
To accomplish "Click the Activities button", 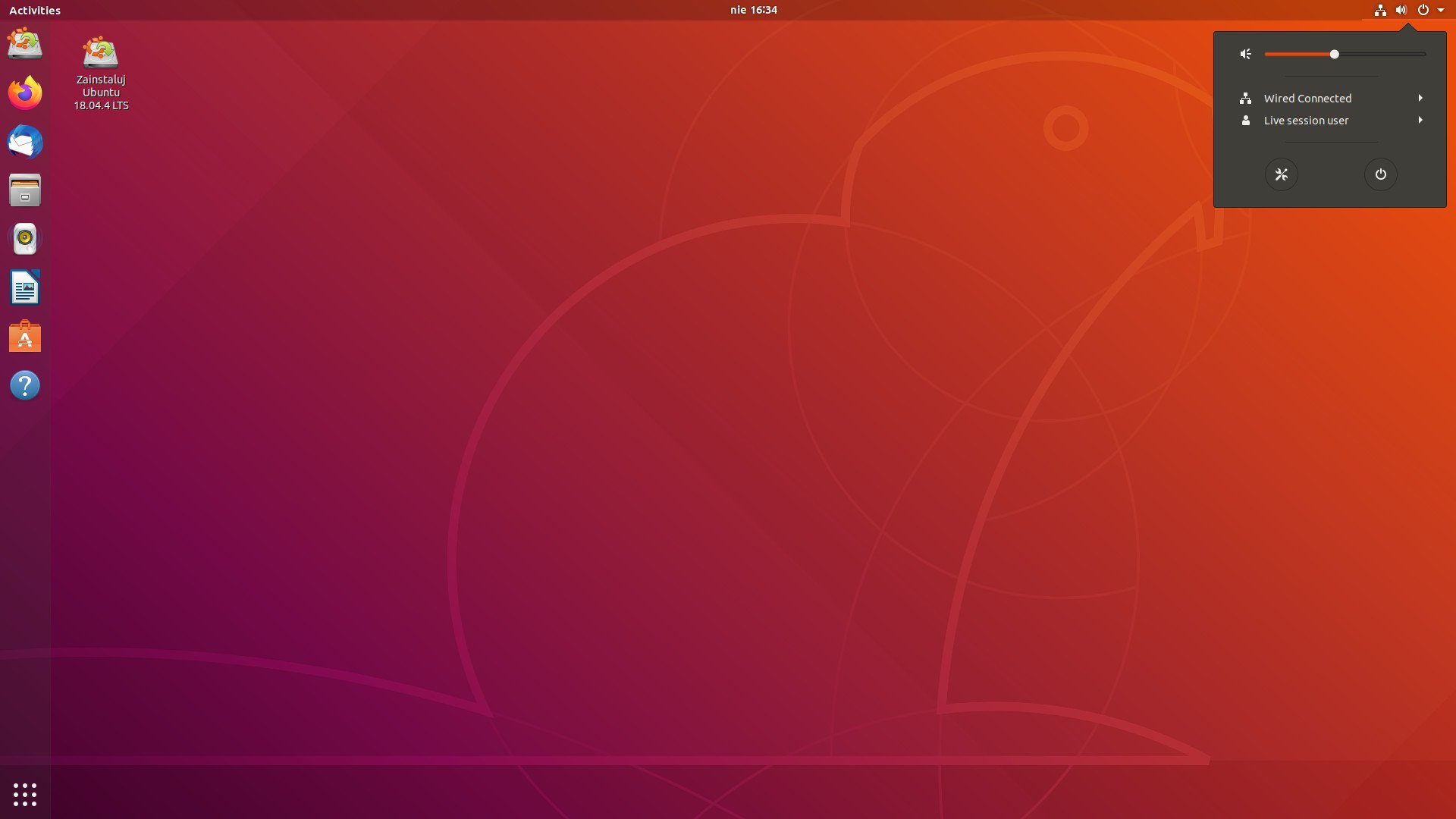I will point(35,10).
